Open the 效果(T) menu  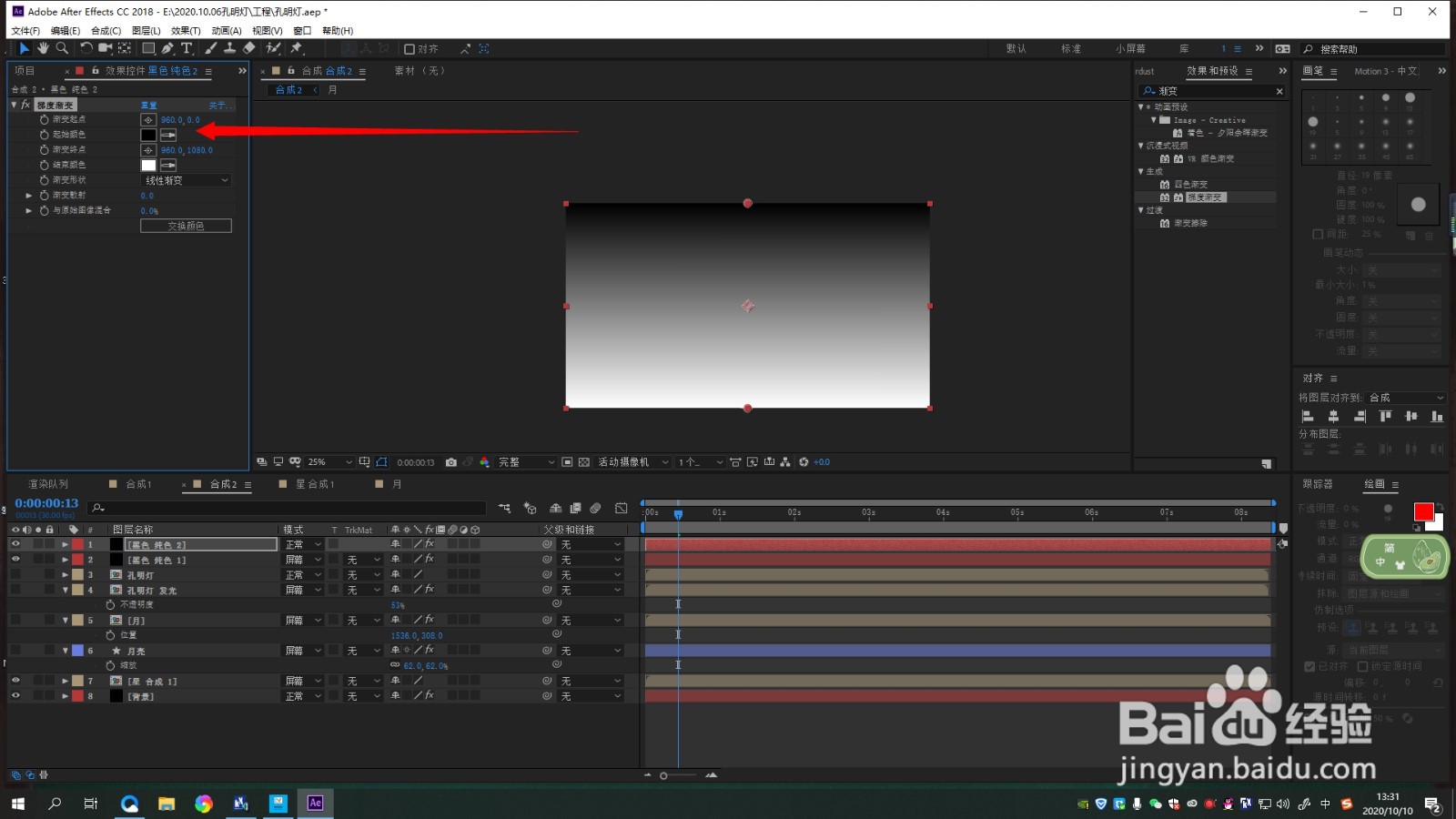(186, 31)
